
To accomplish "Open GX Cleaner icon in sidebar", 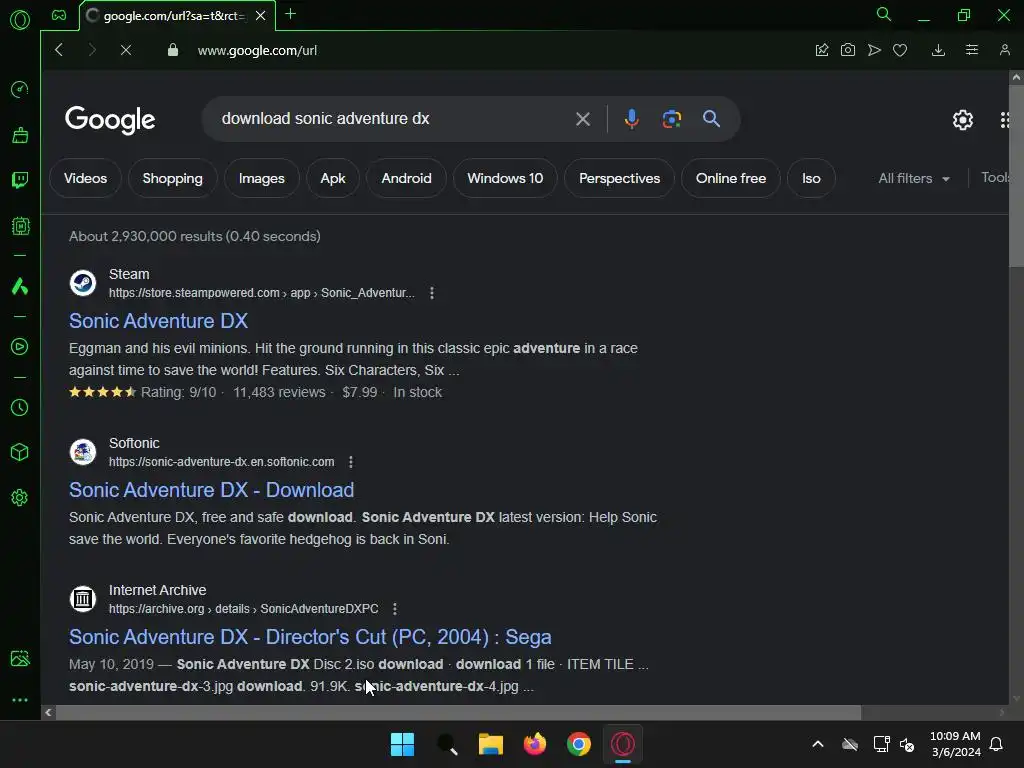I will click(20, 135).
